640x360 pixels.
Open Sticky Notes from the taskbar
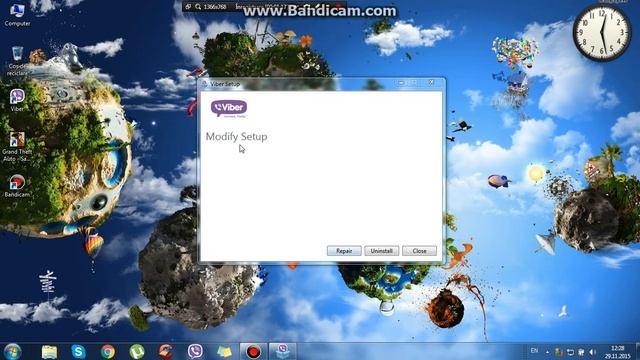click(224, 351)
